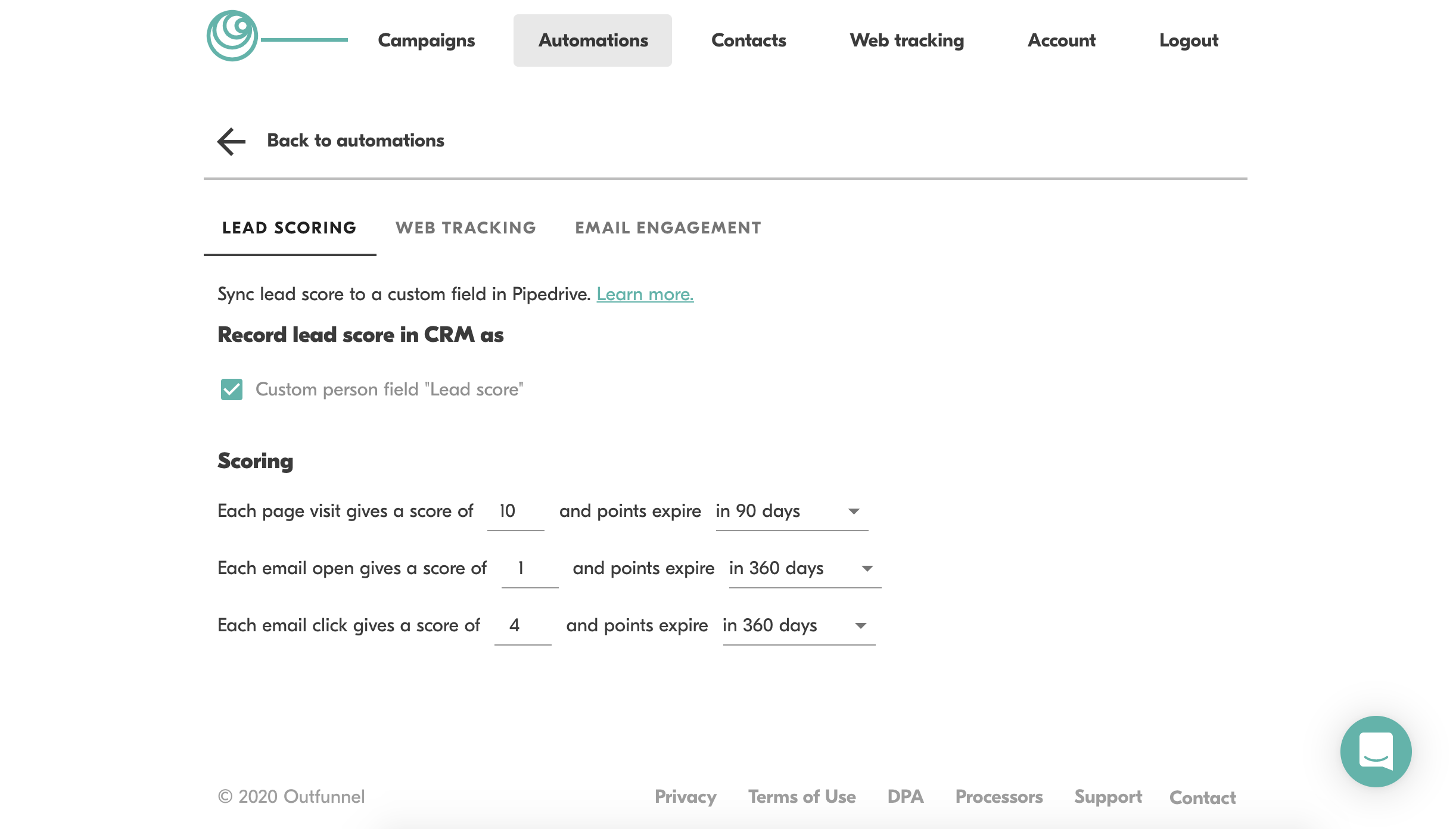Image resolution: width=1456 pixels, height=829 pixels.
Task: Go to Contacts in the navigation
Action: [x=748, y=40]
